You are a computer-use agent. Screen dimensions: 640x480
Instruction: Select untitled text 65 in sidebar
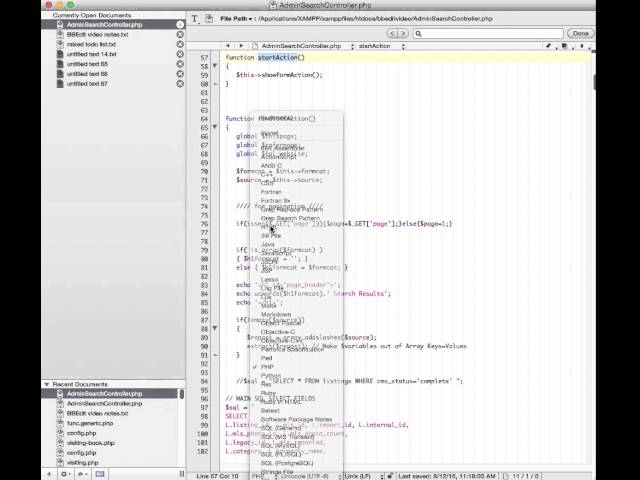click(x=87, y=64)
